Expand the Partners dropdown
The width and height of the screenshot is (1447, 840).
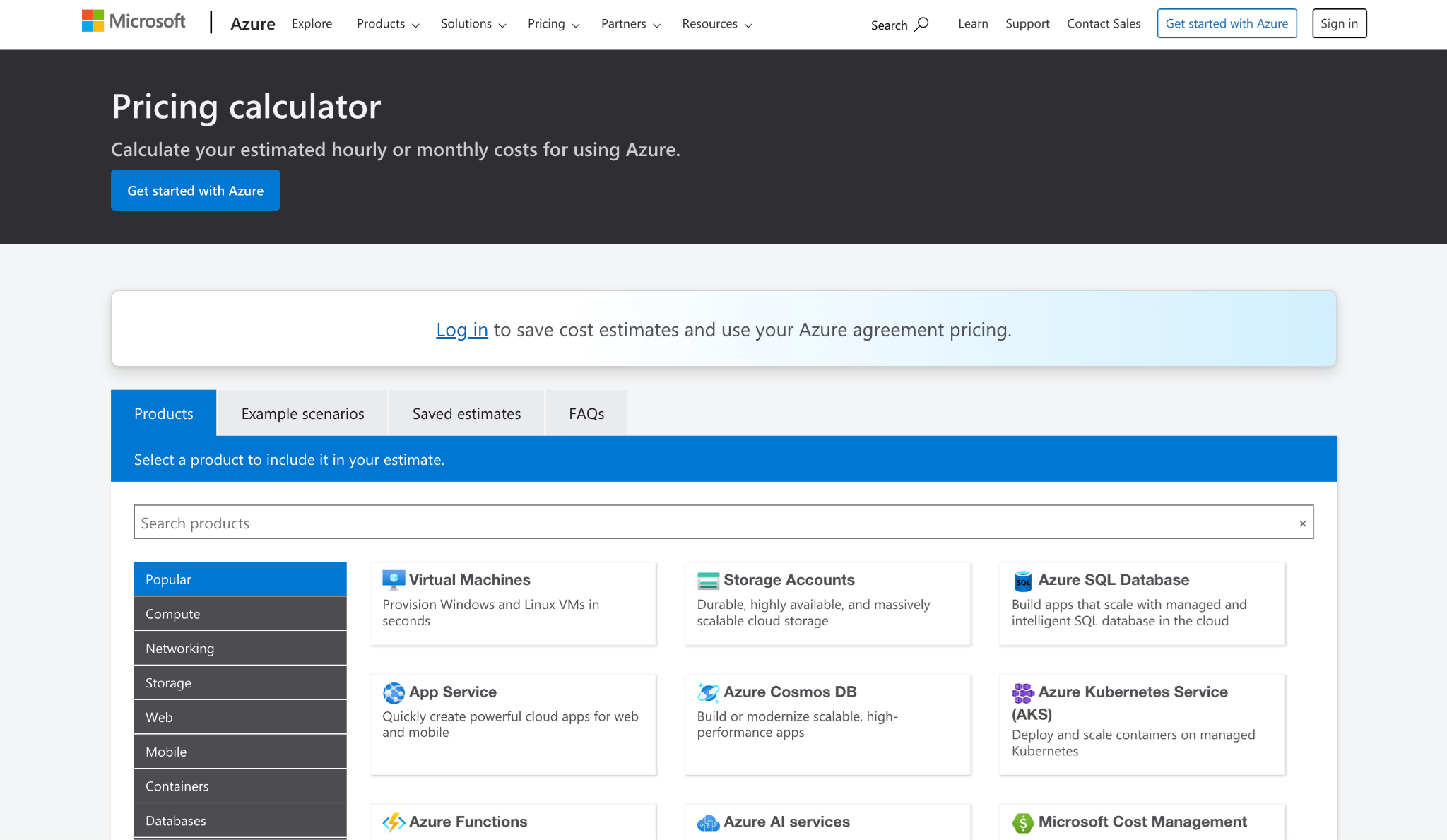coord(624,23)
